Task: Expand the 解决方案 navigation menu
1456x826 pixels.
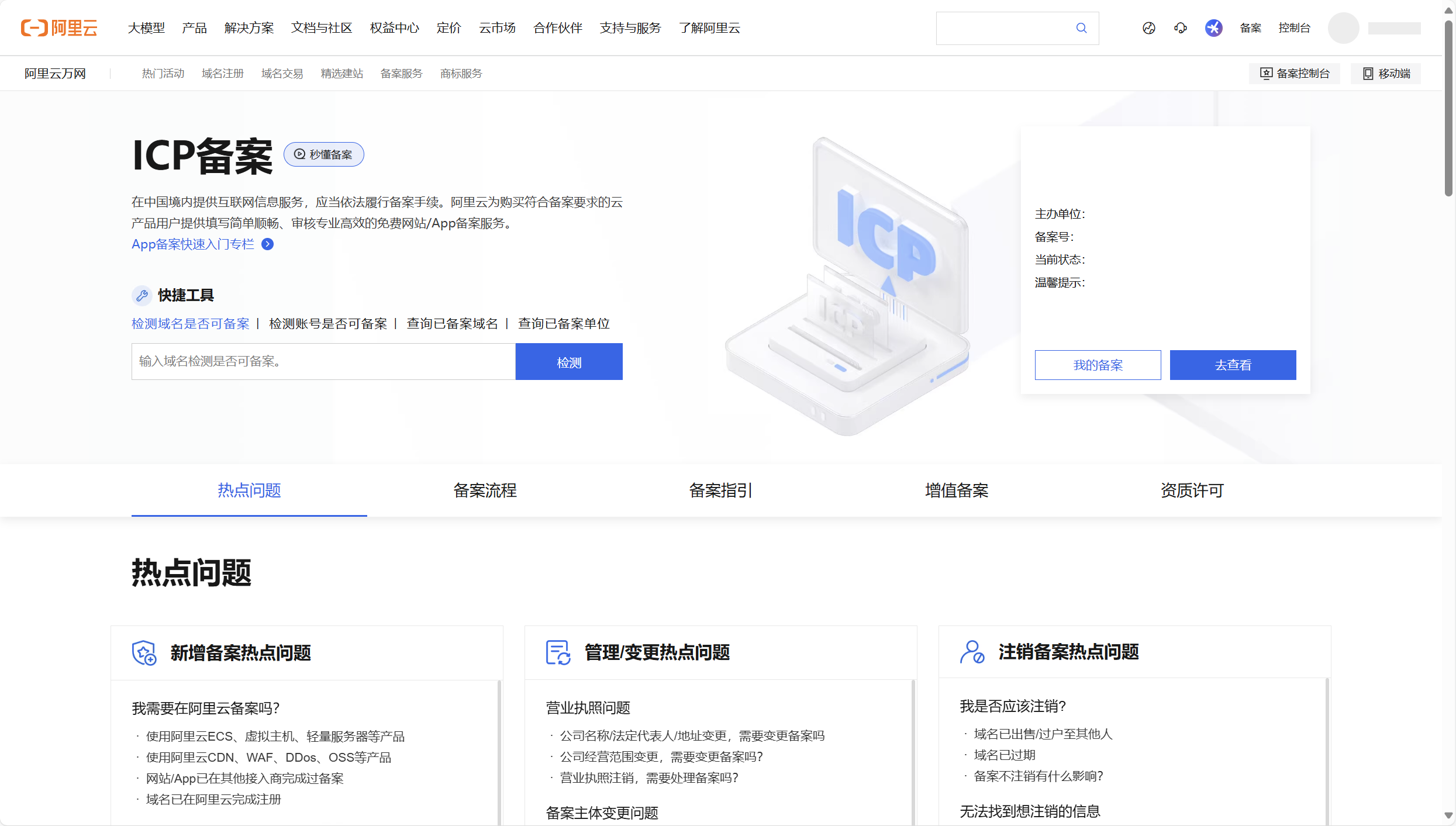Action: pos(249,28)
